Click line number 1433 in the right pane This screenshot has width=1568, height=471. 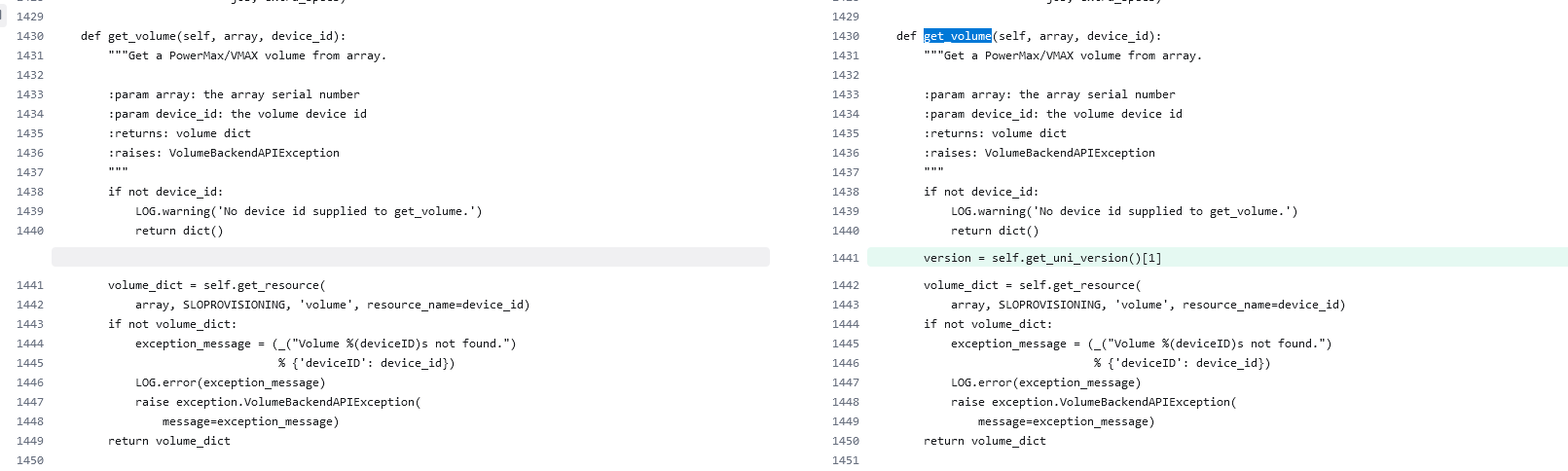click(x=846, y=94)
